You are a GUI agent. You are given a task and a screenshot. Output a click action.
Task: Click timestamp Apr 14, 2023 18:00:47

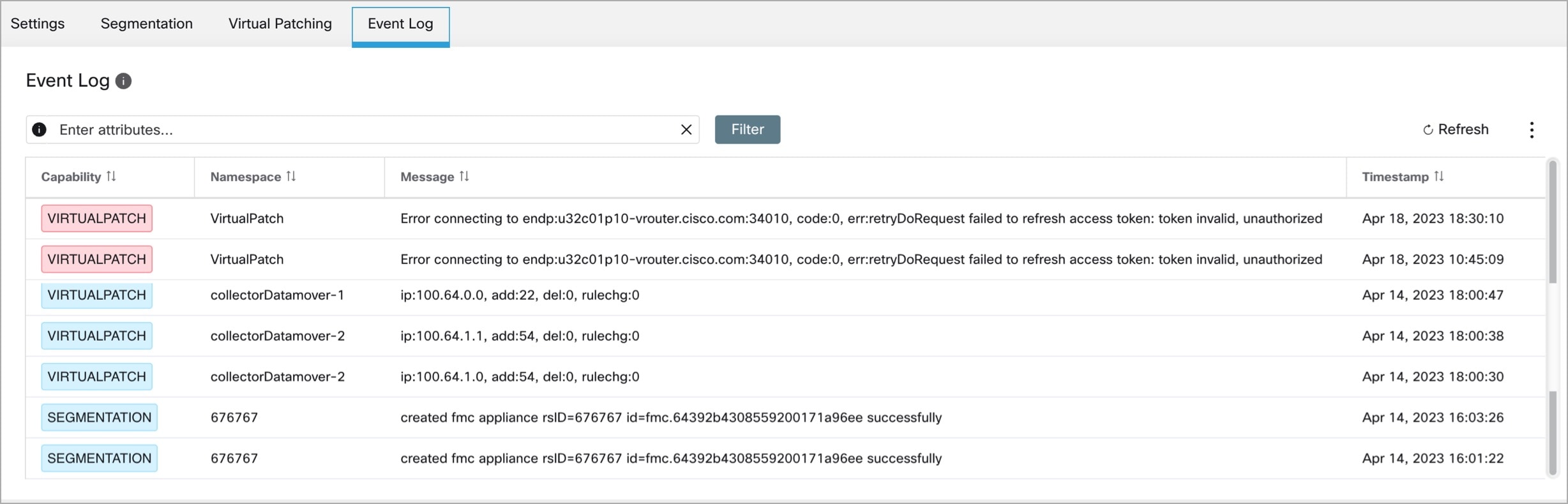[x=1433, y=295]
